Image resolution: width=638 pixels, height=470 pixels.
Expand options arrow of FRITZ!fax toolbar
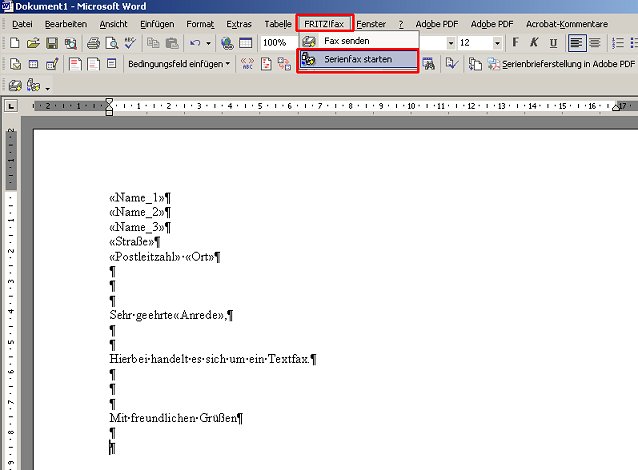(48, 88)
